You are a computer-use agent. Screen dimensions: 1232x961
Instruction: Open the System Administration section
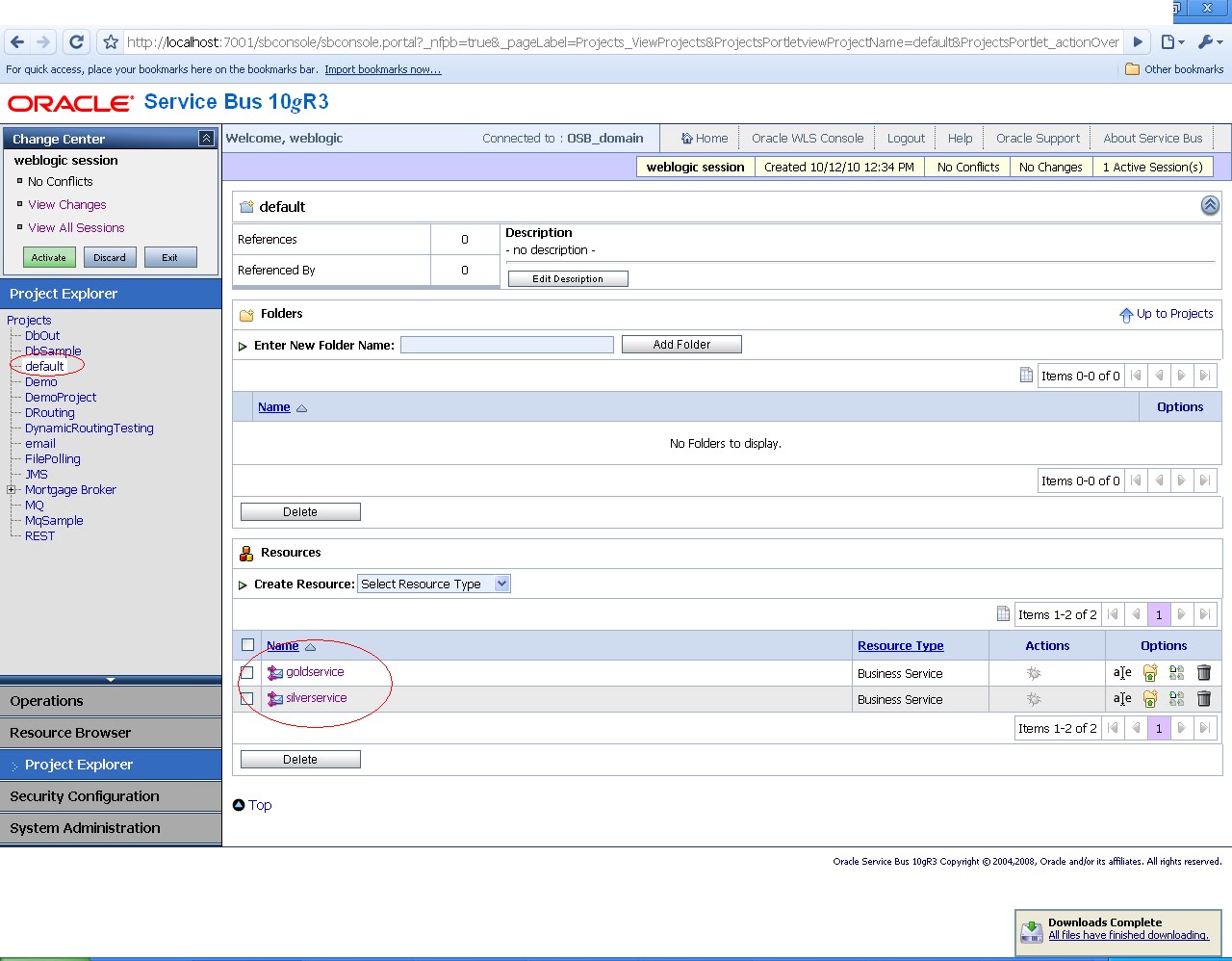pos(111,828)
